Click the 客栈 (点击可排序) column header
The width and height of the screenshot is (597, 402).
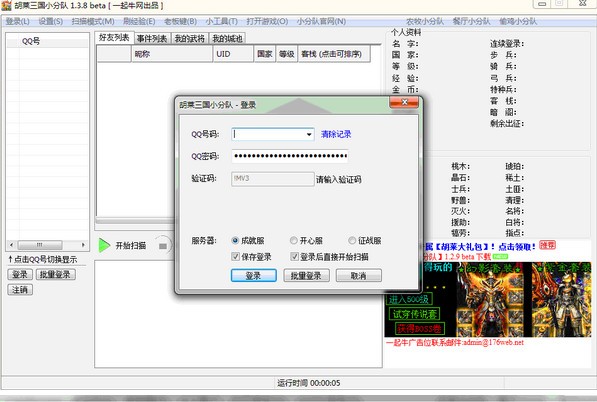pos(334,54)
